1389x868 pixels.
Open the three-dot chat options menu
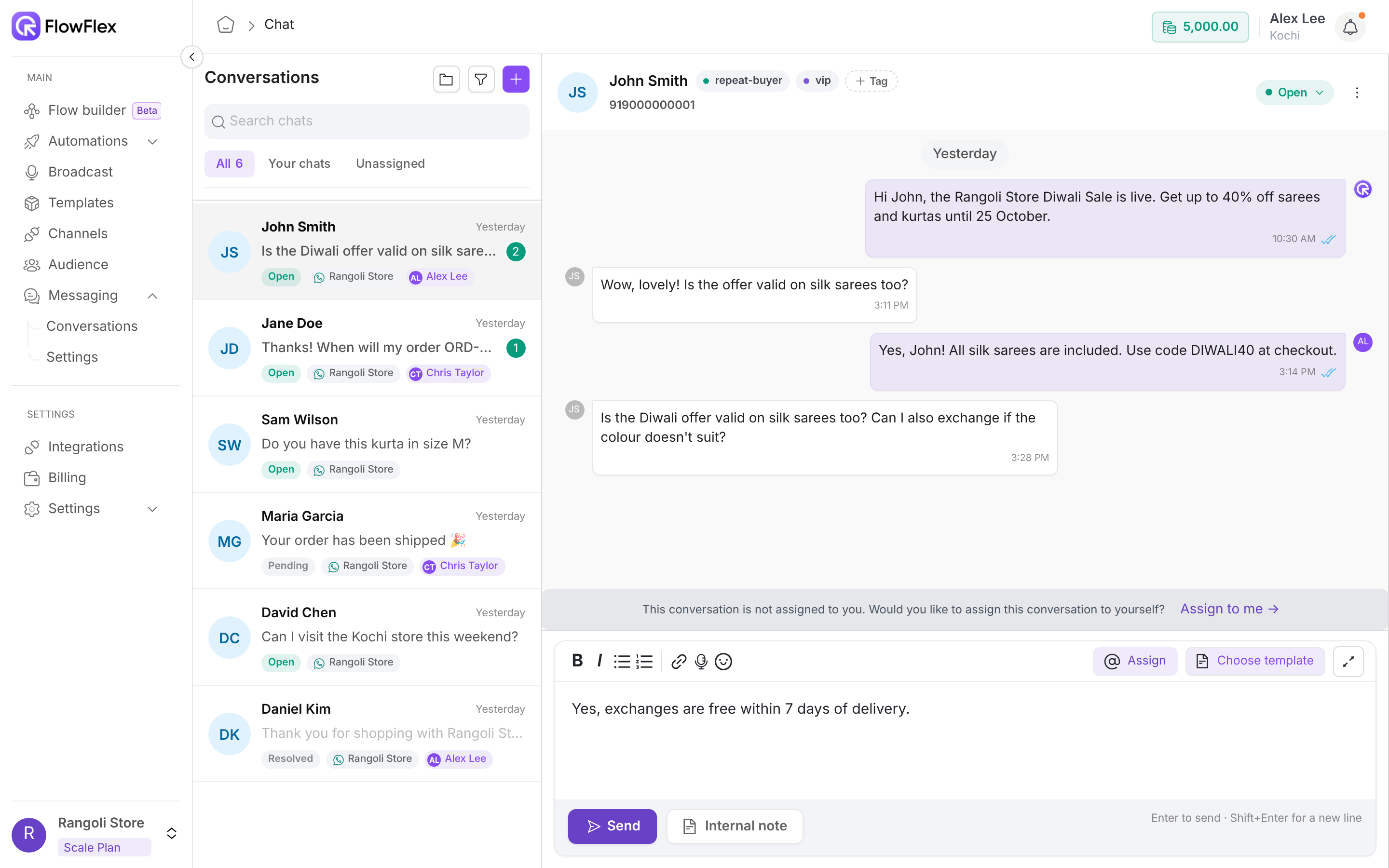1357,93
